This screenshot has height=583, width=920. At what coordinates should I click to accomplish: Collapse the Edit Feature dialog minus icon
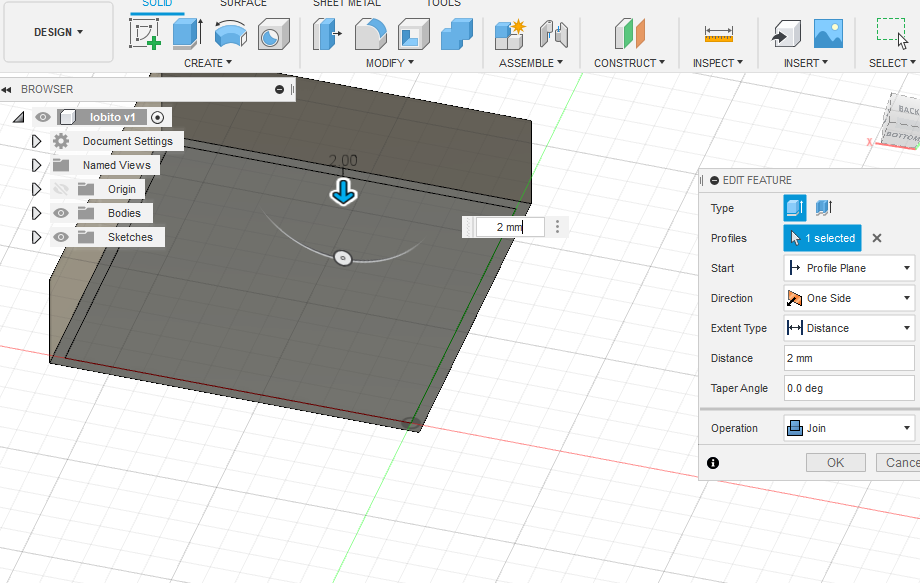(714, 181)
